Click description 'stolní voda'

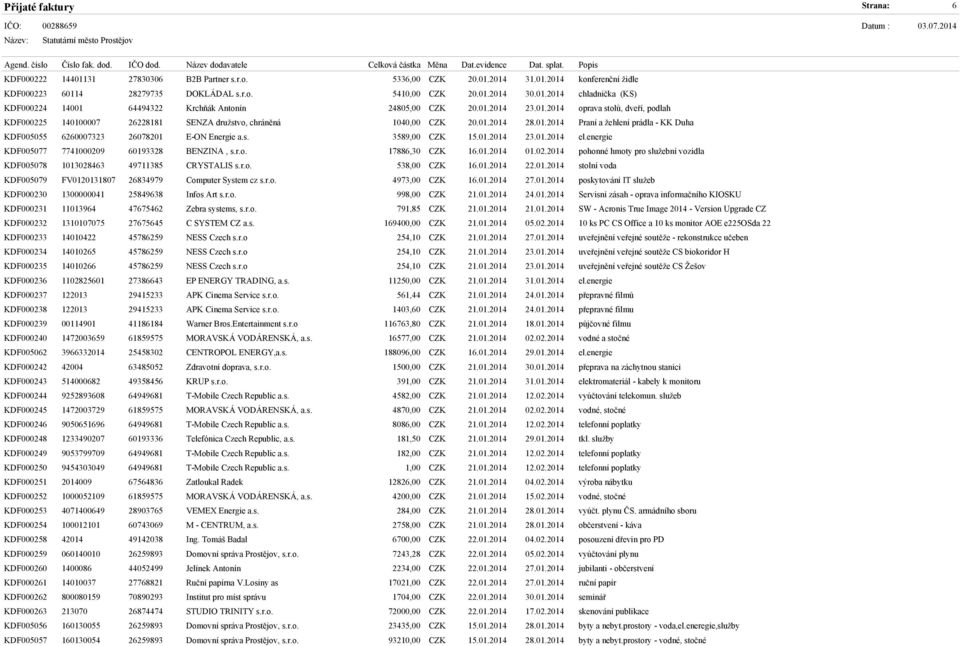click(x=597, y=166)
